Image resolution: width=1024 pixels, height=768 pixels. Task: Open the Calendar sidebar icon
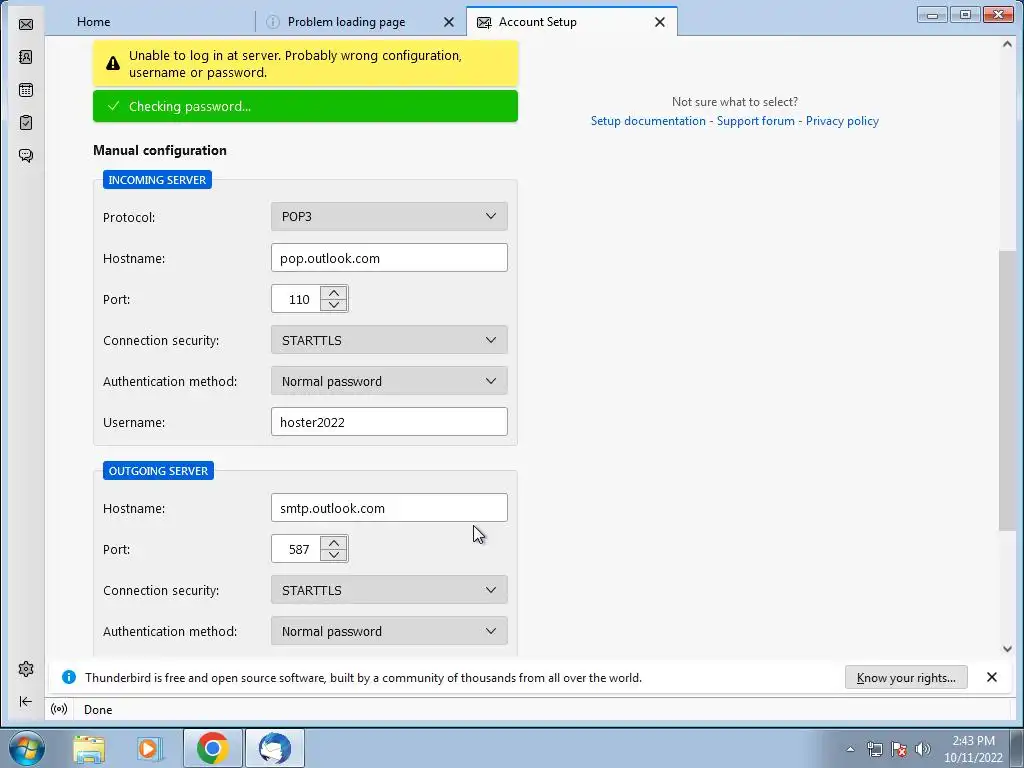(25, 90)
